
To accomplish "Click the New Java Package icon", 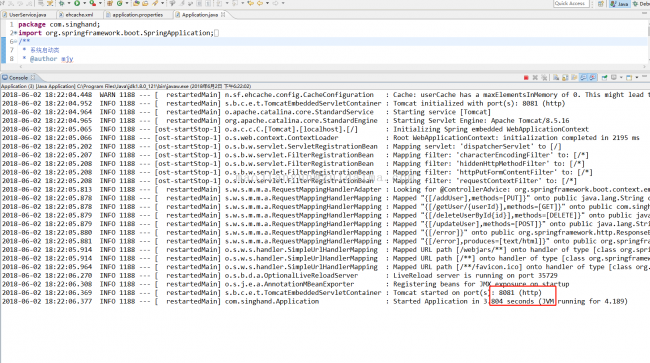I will coord(110,3).
